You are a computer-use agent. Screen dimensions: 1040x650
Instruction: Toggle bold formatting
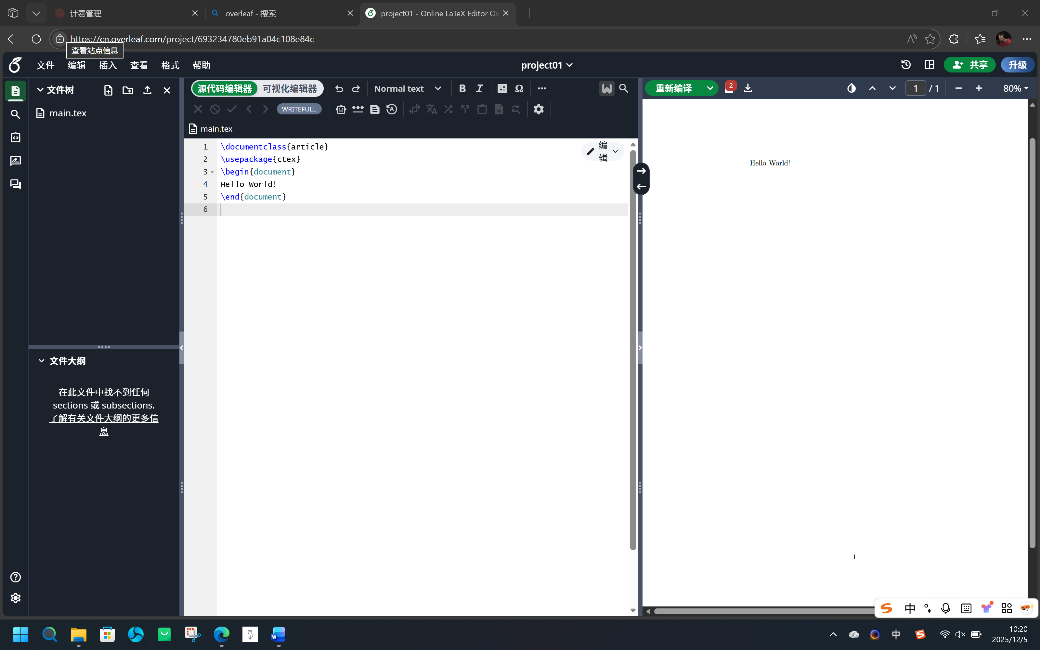coord(462,89)
